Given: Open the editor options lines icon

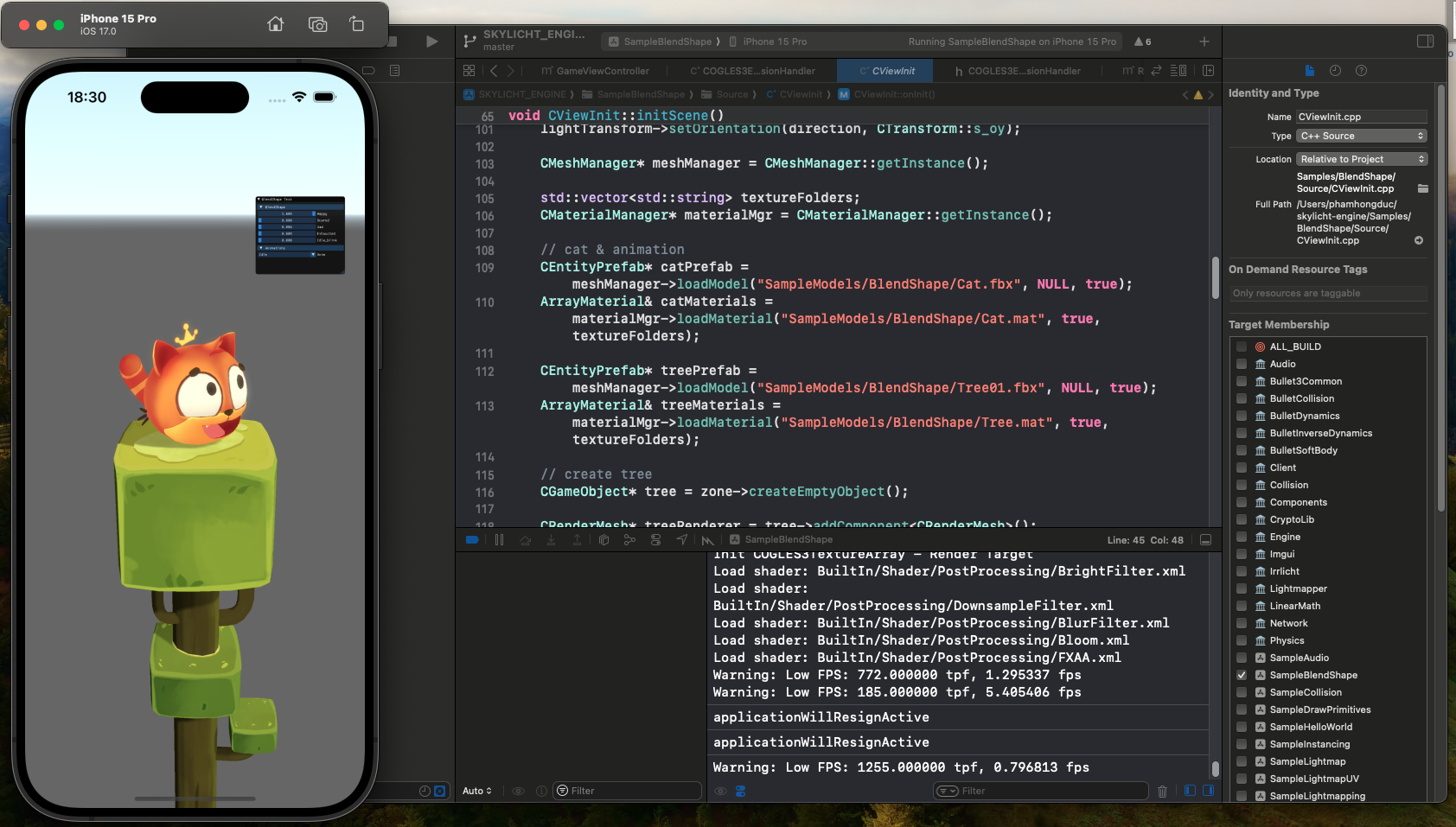Looking at the screenshot, I should coord(1178,71).
